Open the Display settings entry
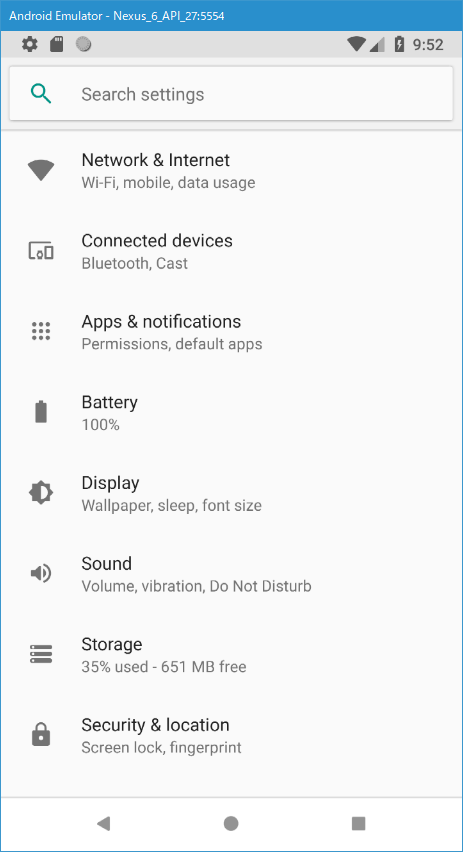The image size is (463, 852). click(232, 493)
